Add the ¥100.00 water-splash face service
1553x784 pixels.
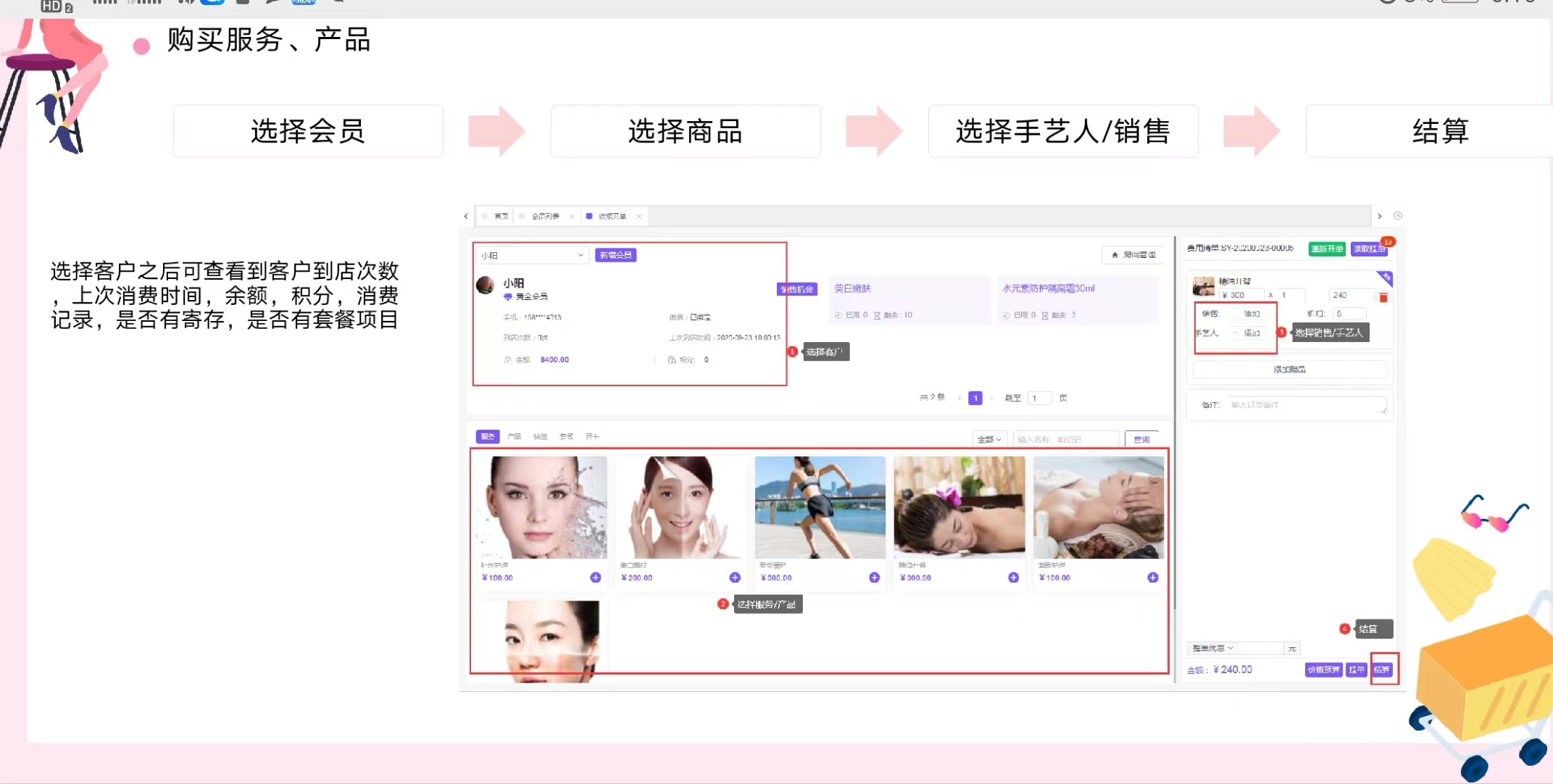pos(596,577)
